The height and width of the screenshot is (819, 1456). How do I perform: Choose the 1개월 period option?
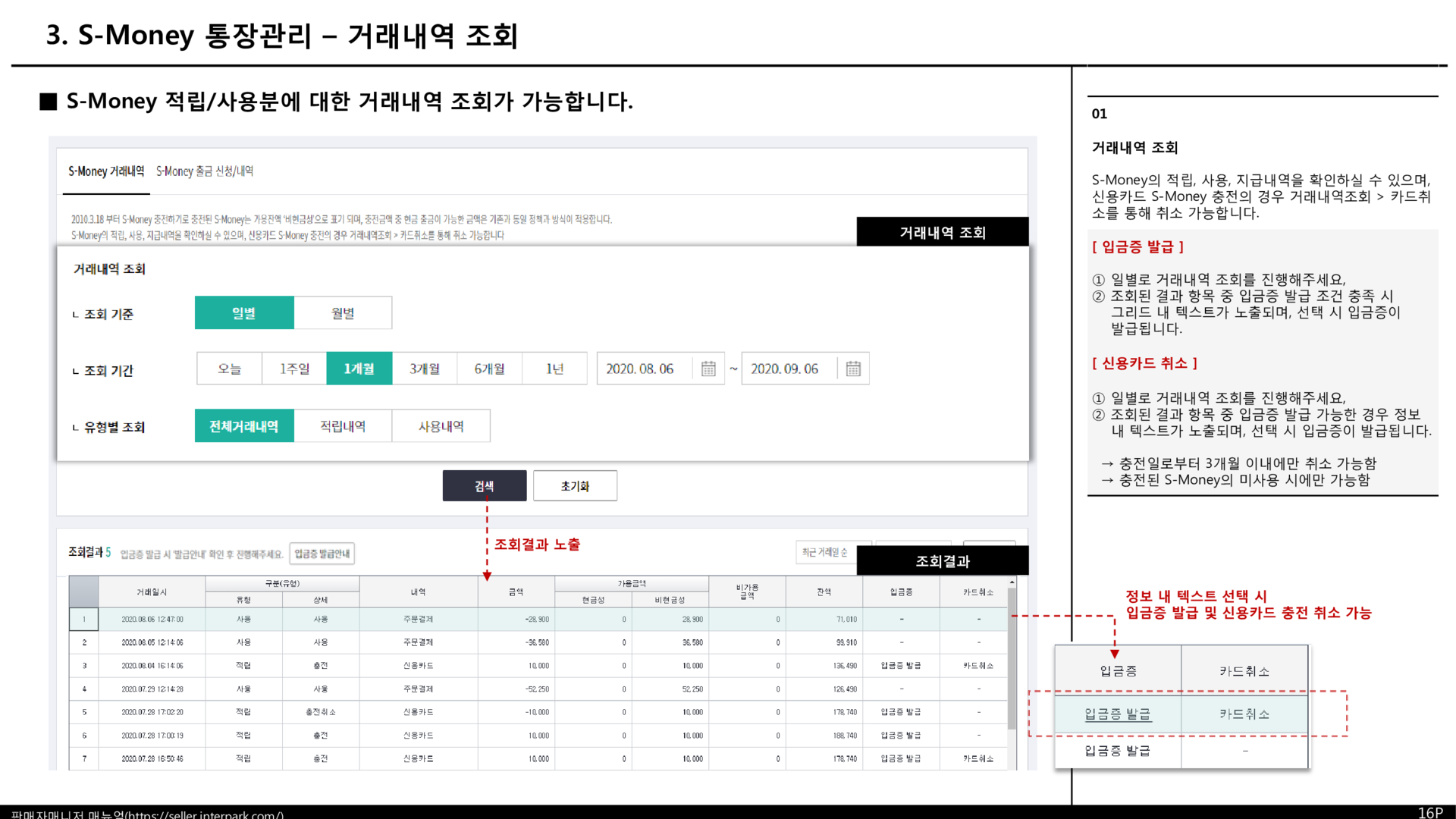pyautogui.click(x=359, y=369)
